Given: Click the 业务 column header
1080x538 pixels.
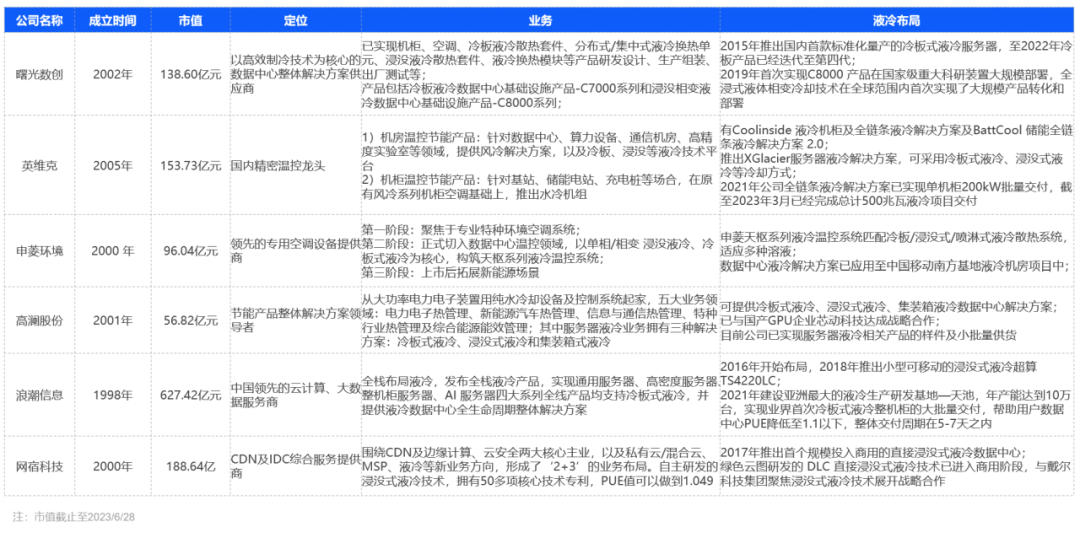Looking at the screenshot, I should point(541,21).
